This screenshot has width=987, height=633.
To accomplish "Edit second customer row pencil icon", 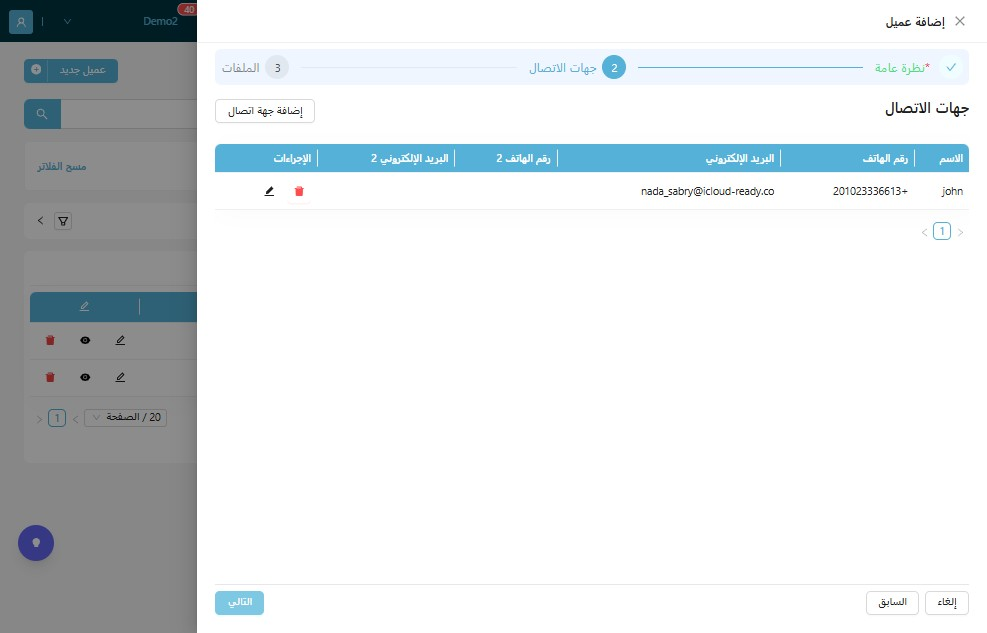I will coord(120,378).
